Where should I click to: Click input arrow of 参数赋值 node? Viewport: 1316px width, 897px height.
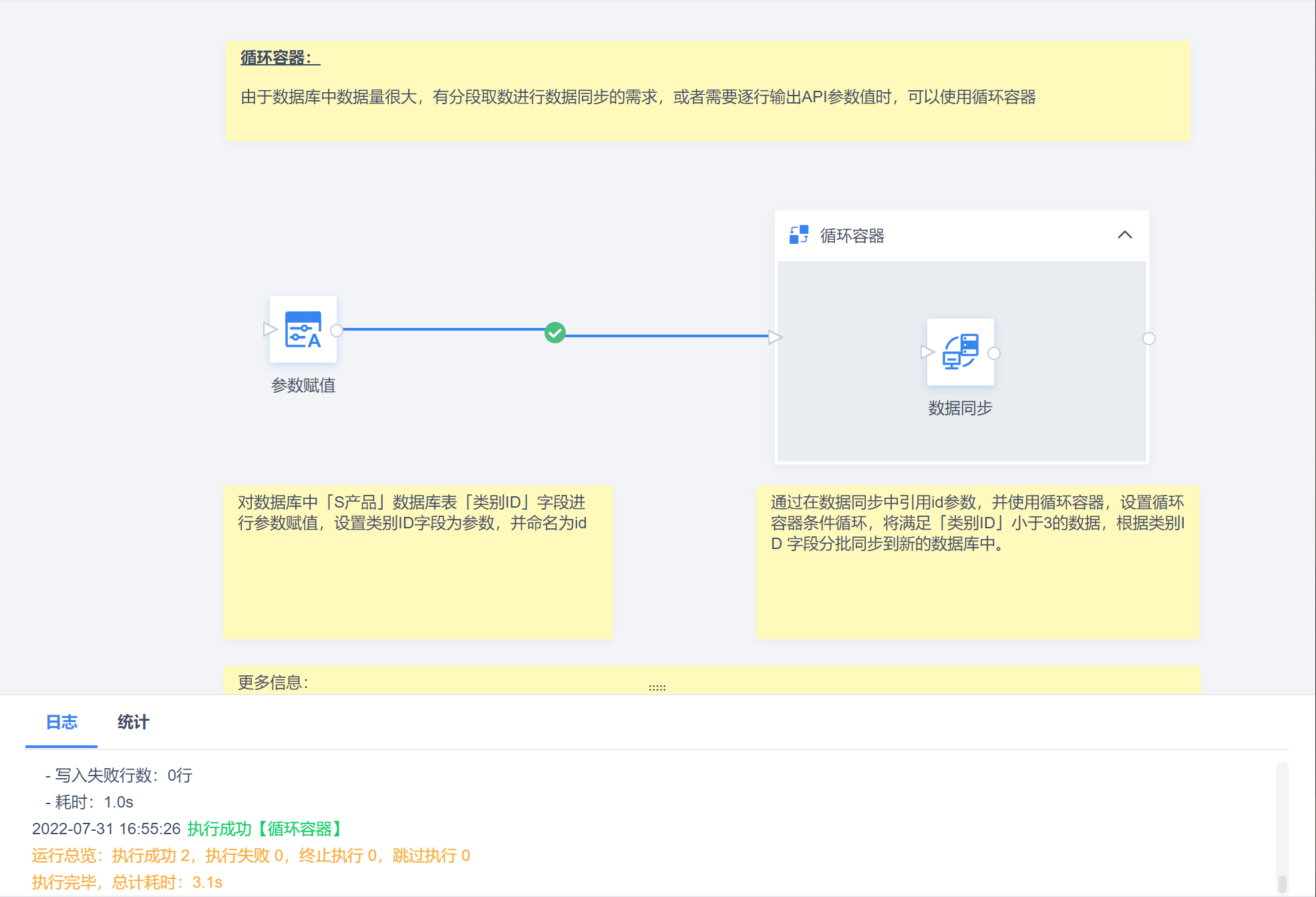(x=269, y=329)
